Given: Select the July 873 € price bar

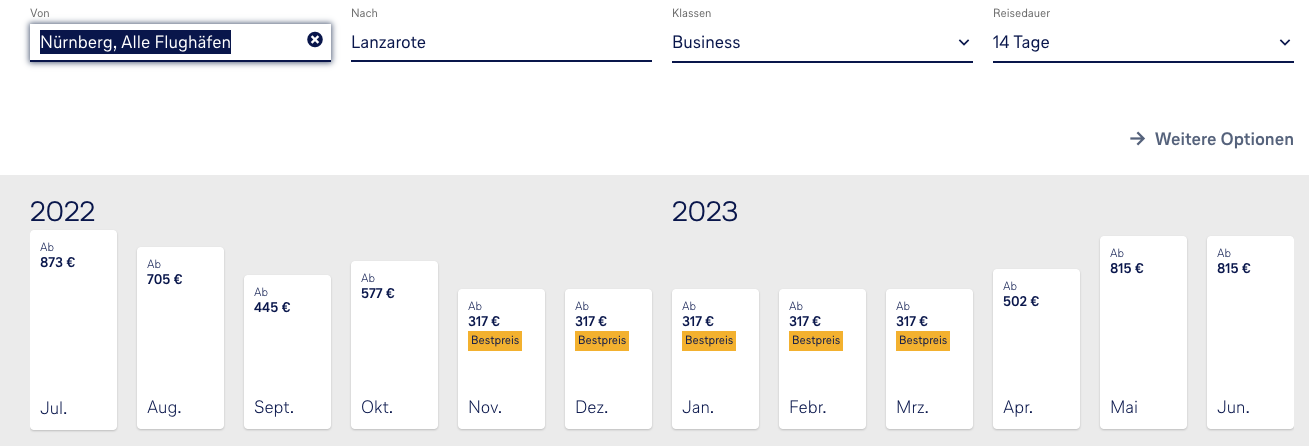Looking at the screenshot, I should [73, 330].
